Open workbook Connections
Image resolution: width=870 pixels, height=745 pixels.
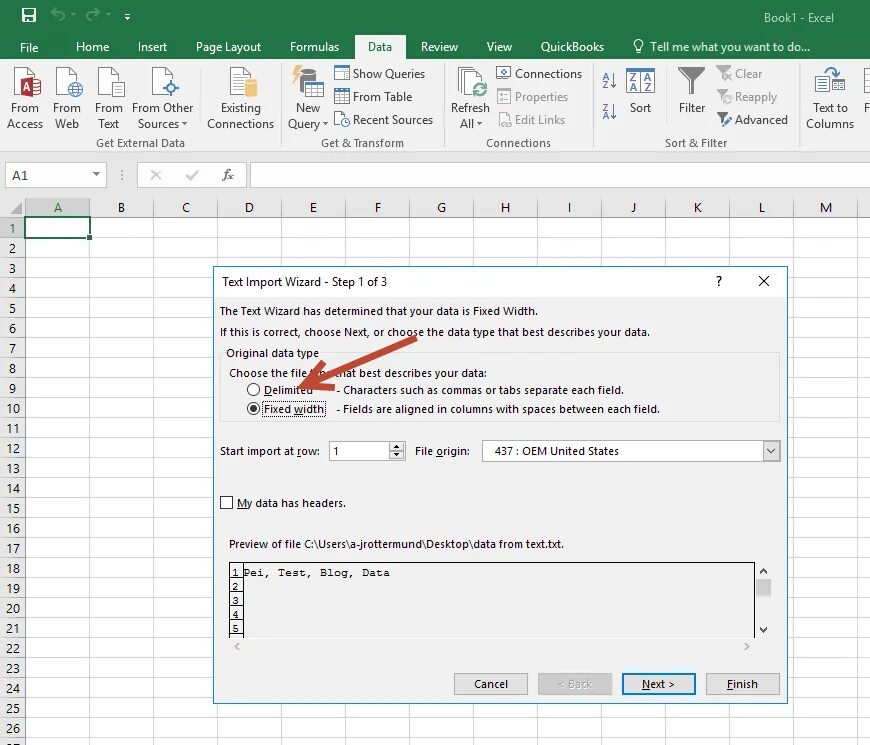click(x=539, y=74)
